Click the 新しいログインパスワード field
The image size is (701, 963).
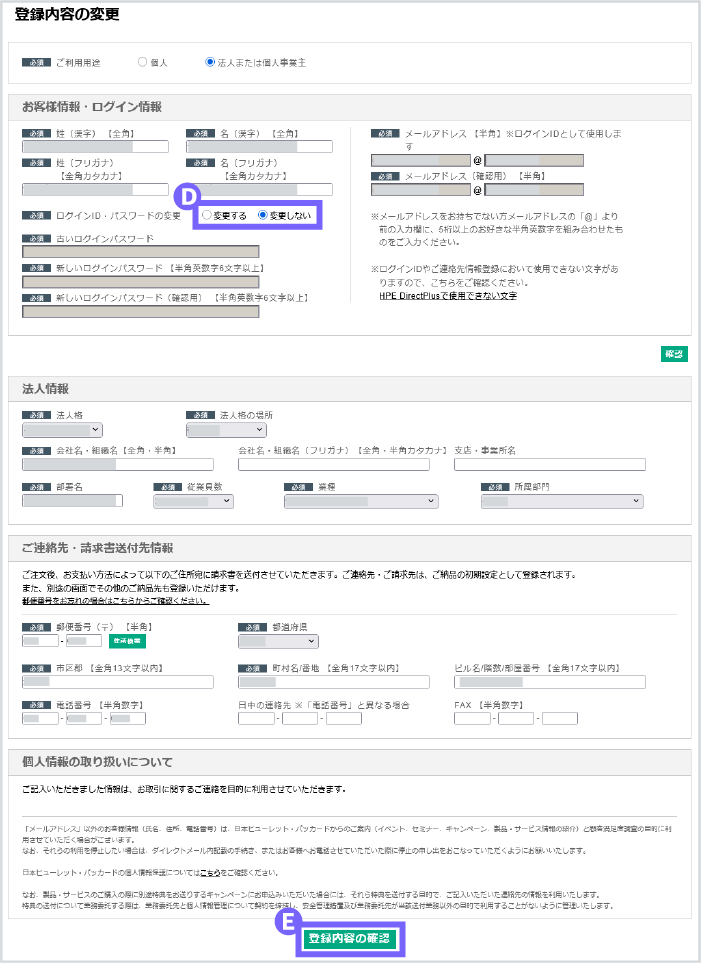point(141,282)
